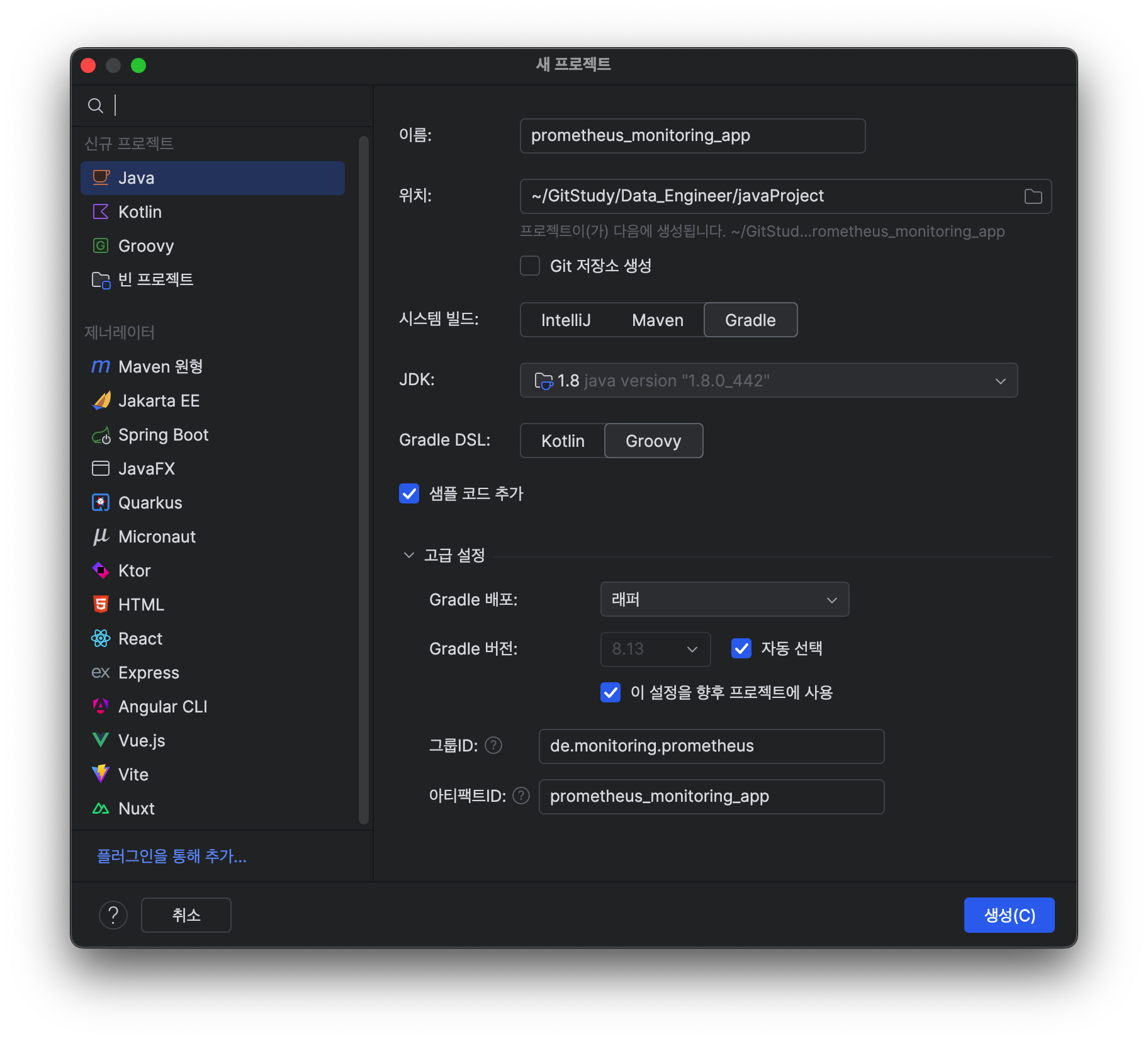
Task: Select the Java project type
Action: tap(213, 178)
